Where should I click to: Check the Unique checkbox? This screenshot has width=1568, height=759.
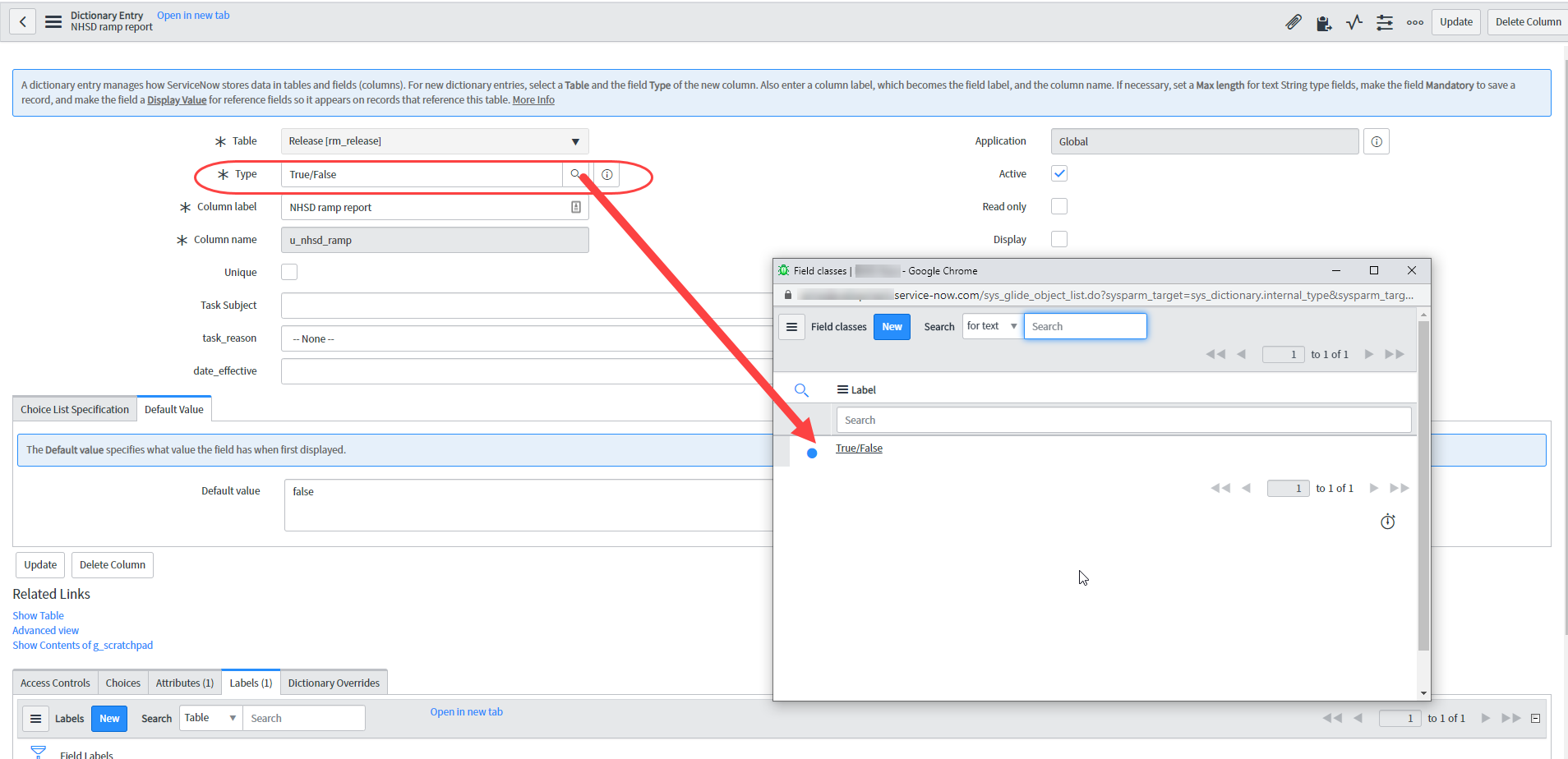(288, 271)
